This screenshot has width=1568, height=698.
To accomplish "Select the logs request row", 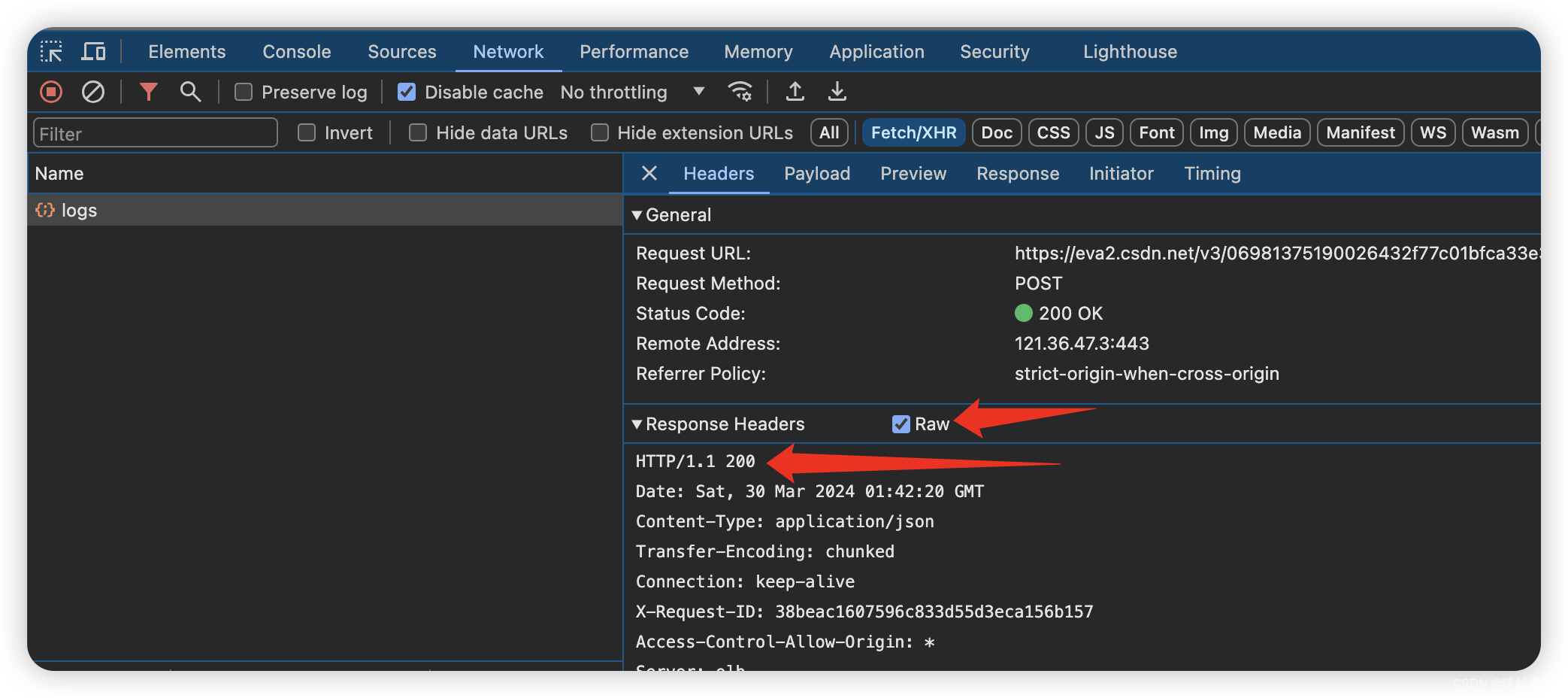I will click(x=325, y=210).
